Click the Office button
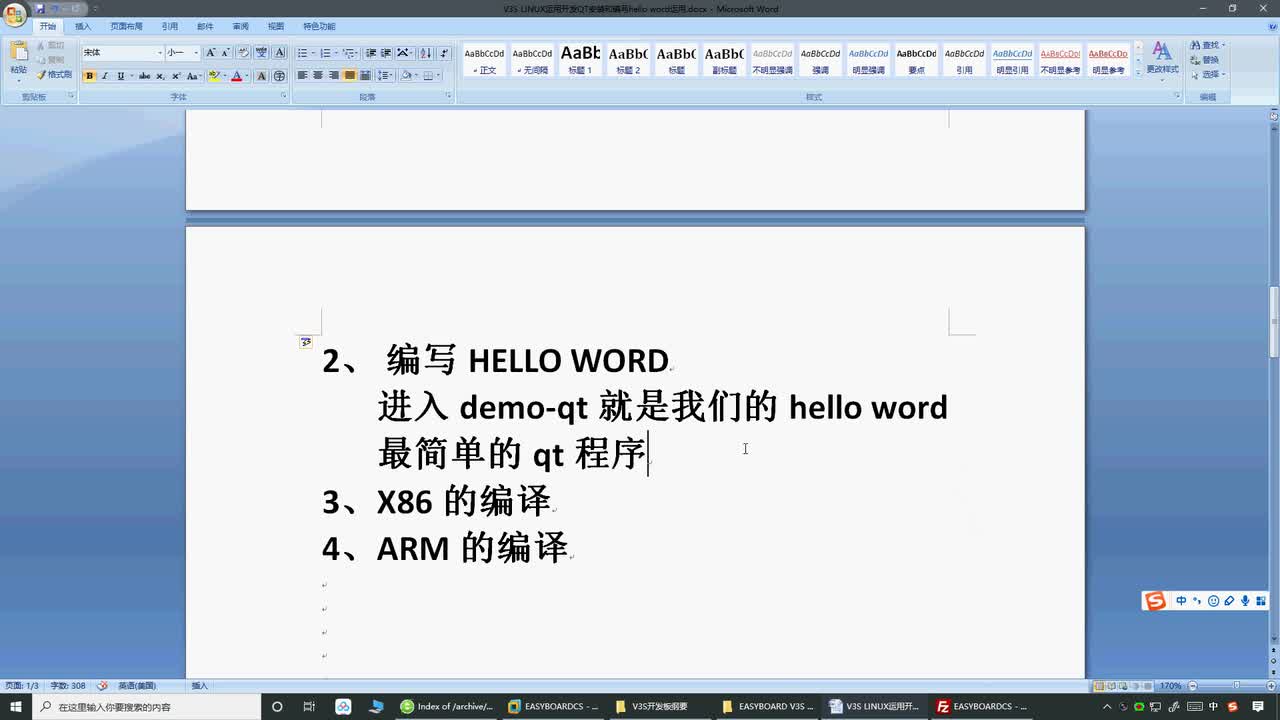Viewport: 1280px width, 720px height. (14, 15)
